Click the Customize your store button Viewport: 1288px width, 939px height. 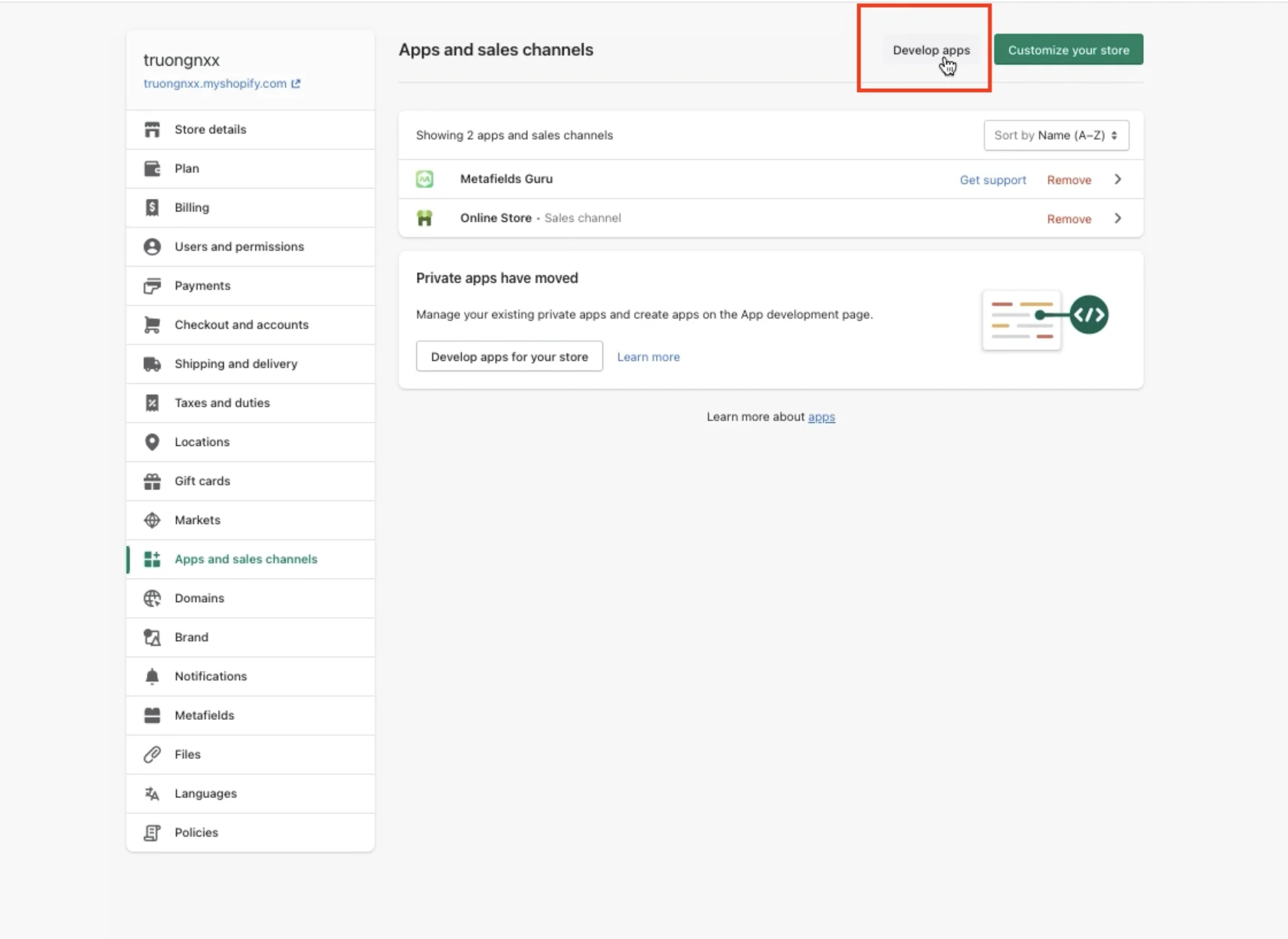tap(1068, 49)
